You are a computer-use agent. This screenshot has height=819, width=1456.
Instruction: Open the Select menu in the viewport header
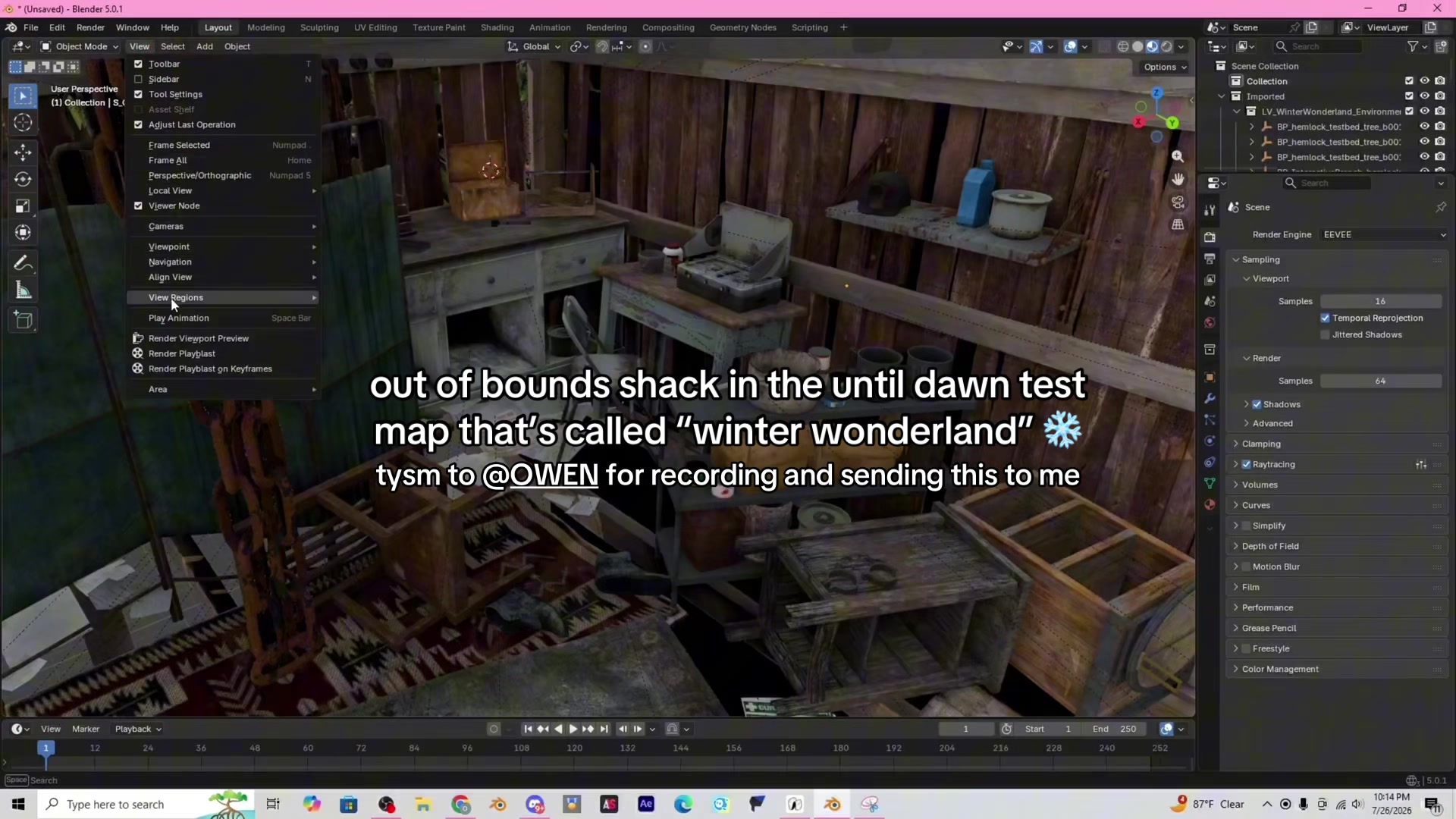pyautogui.click(x=173, y=47)
